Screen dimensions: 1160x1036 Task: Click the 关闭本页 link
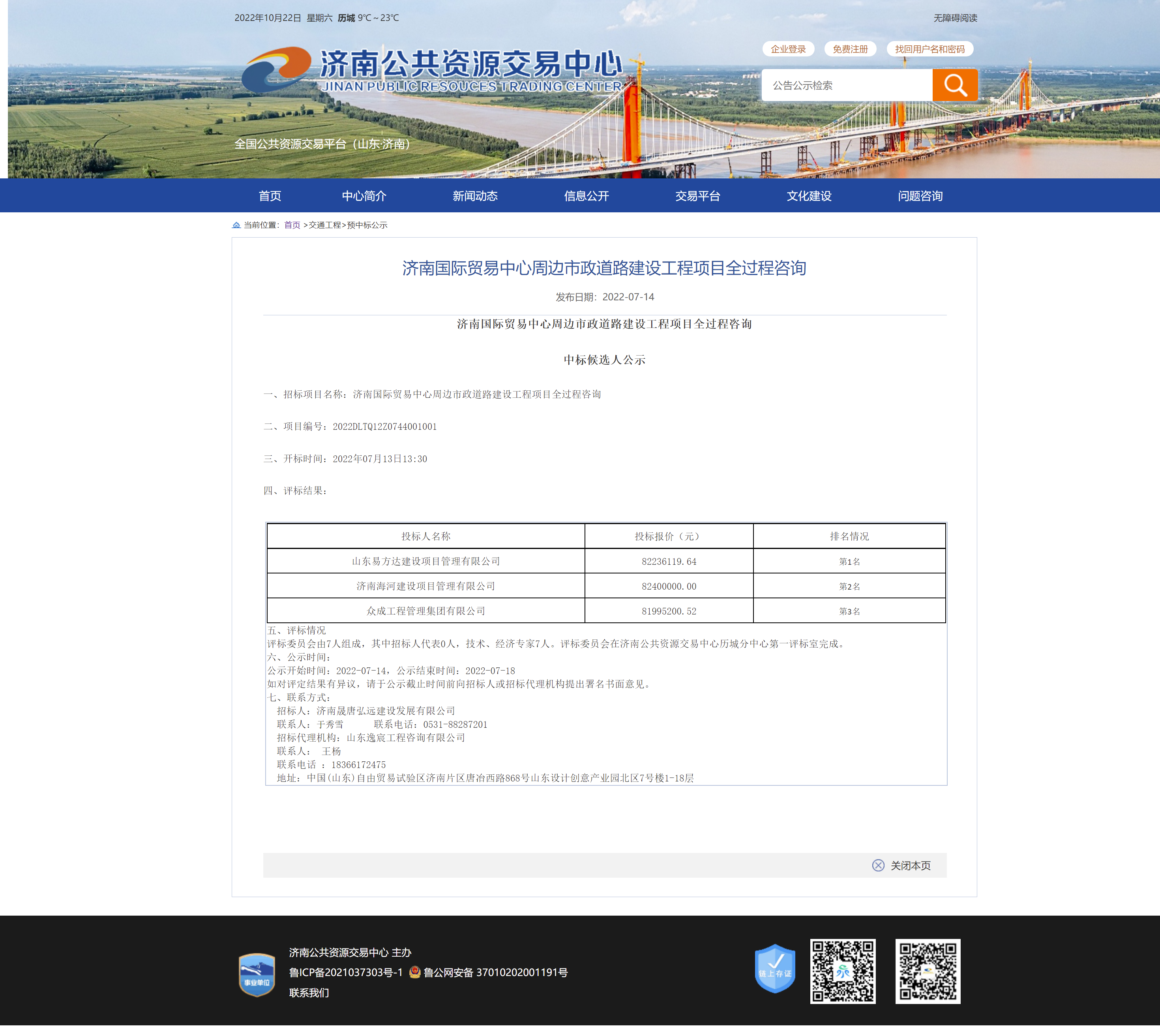pyautogui.click(x=911, y=865)
